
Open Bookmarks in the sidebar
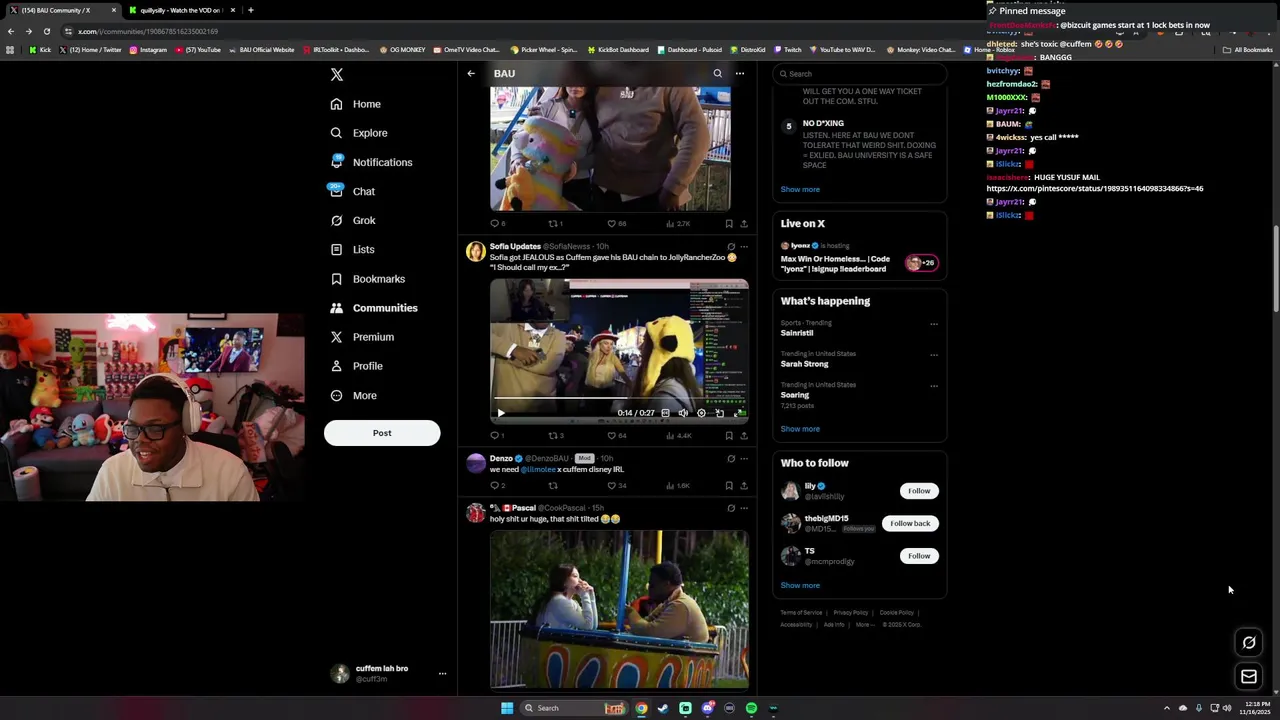367,279
